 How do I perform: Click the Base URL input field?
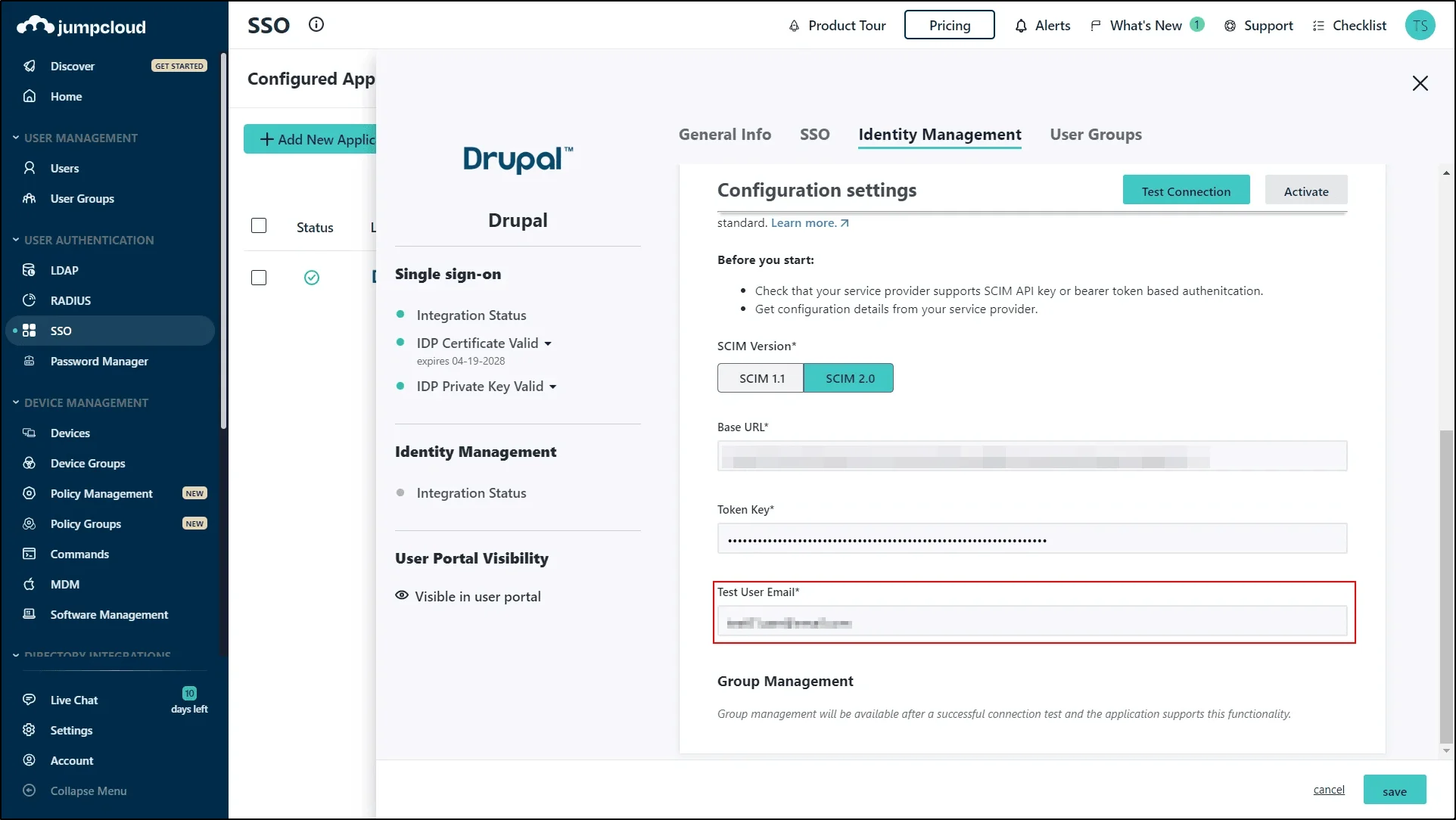pos(1032,456)
